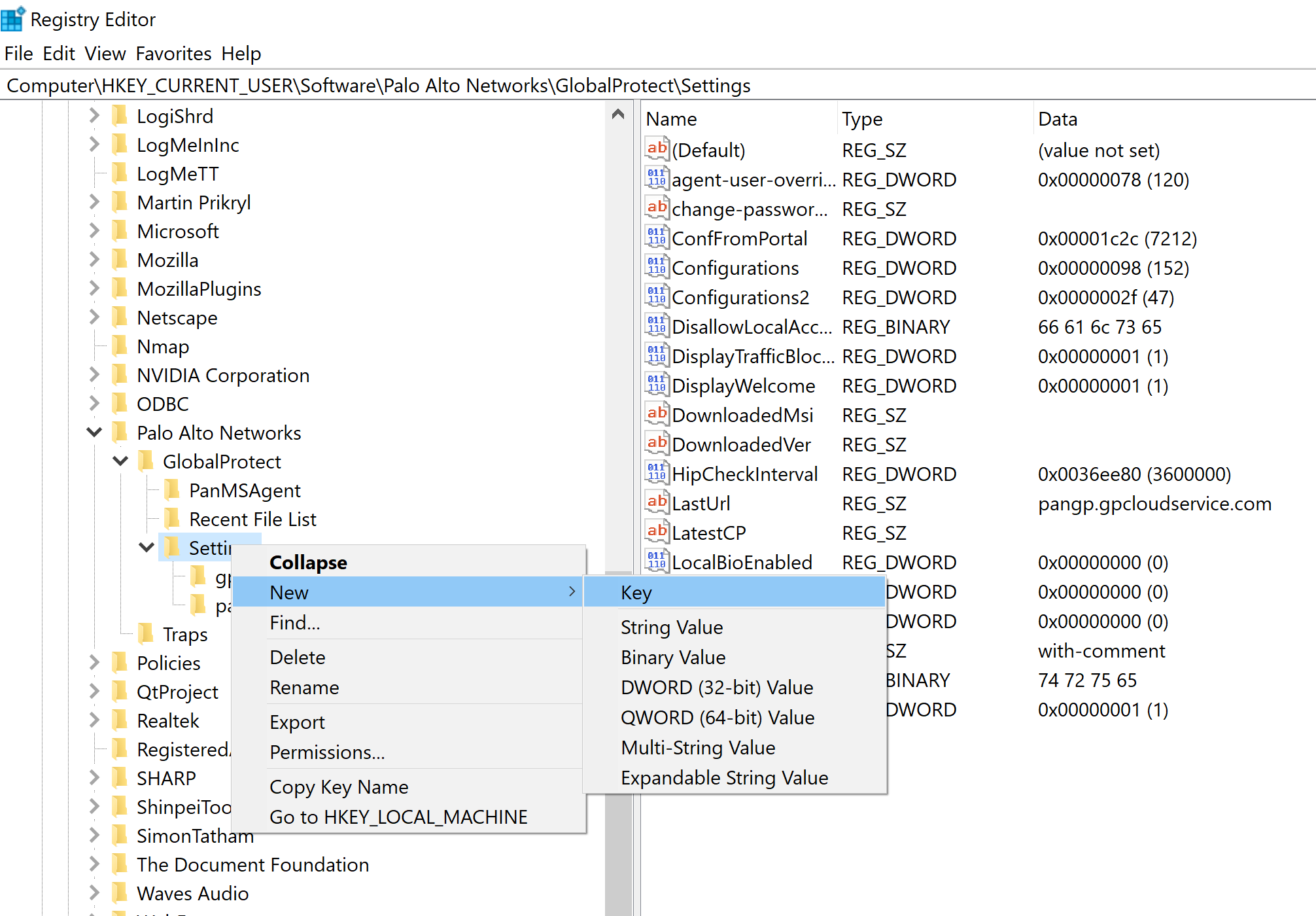
Task: Choose DWORD (32-bit) Value from submenu
Action: [717, 687]
